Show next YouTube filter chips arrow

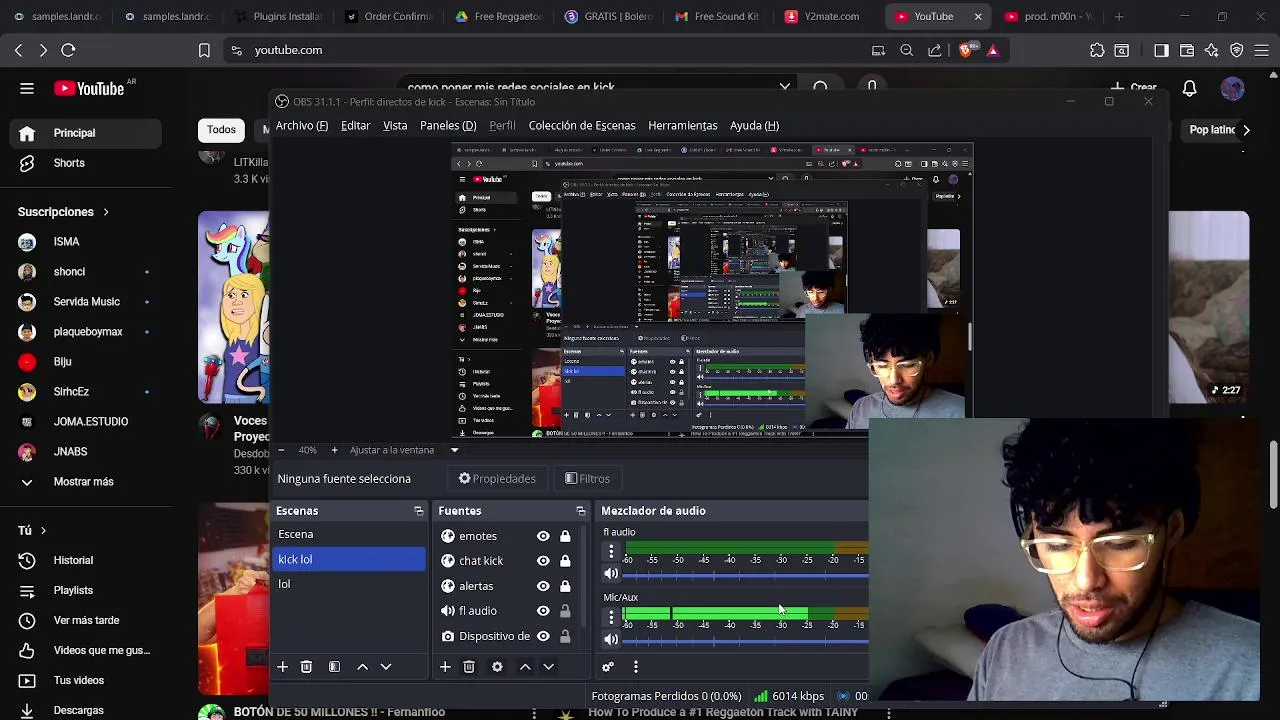1246,130
